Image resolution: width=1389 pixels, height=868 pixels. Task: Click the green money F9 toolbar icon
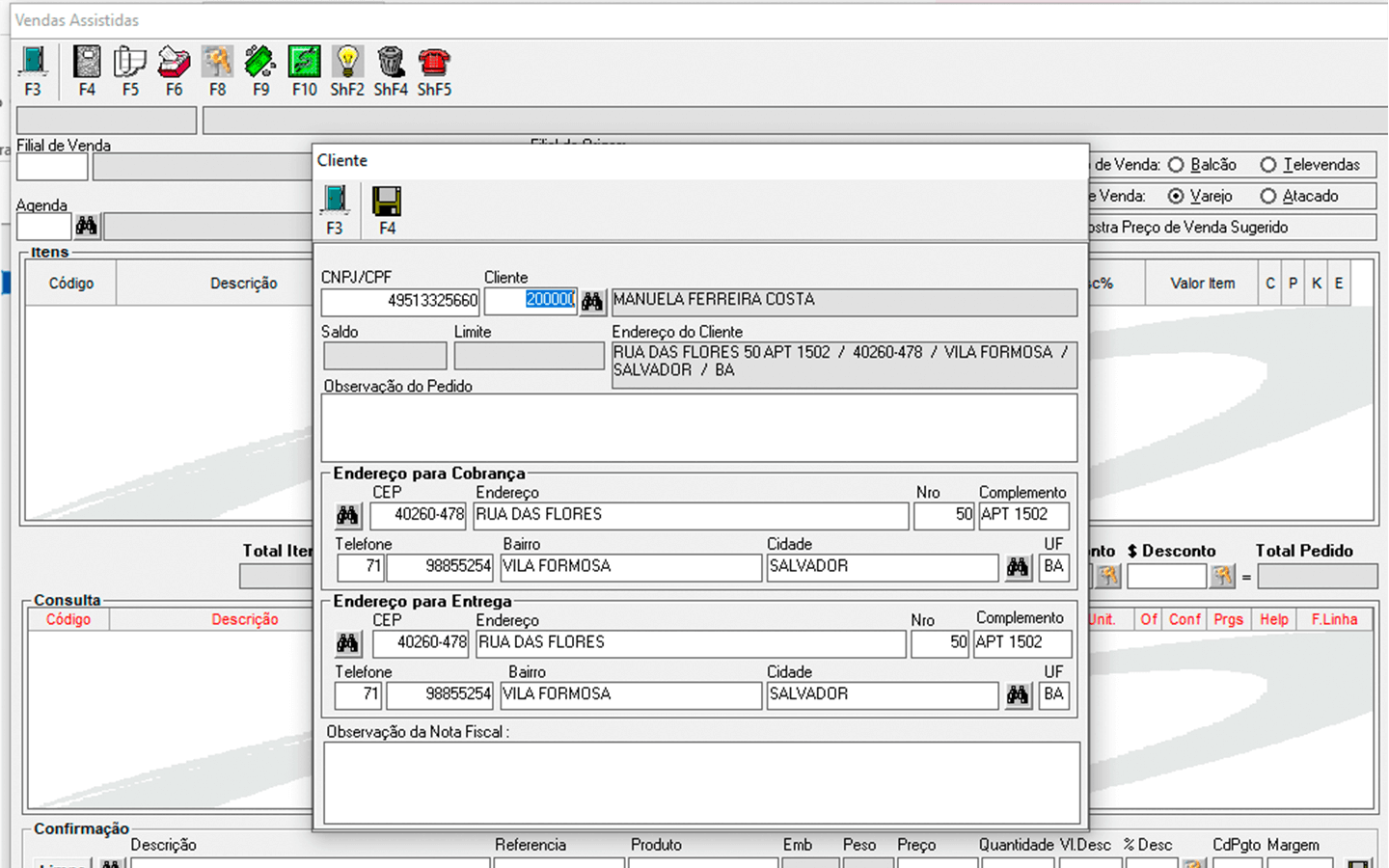point(260,64)
